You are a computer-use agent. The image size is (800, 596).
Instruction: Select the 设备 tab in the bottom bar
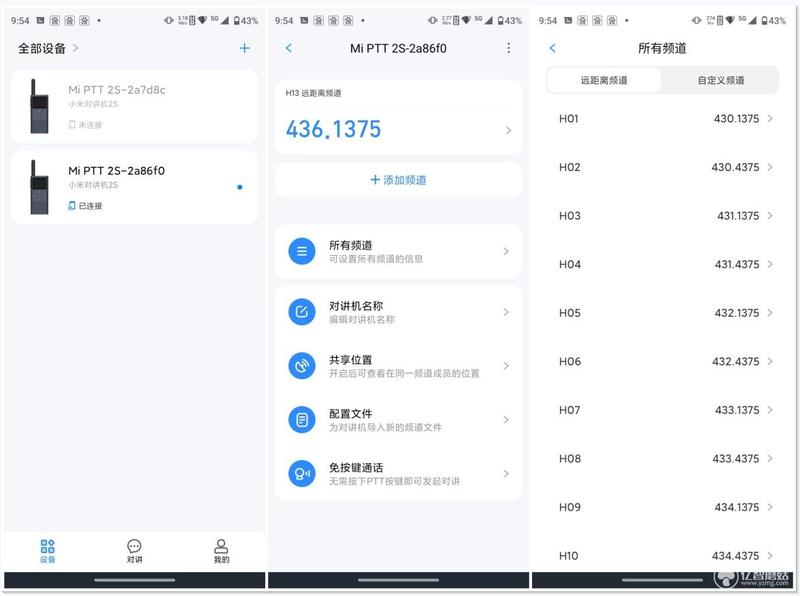(47, 551)
